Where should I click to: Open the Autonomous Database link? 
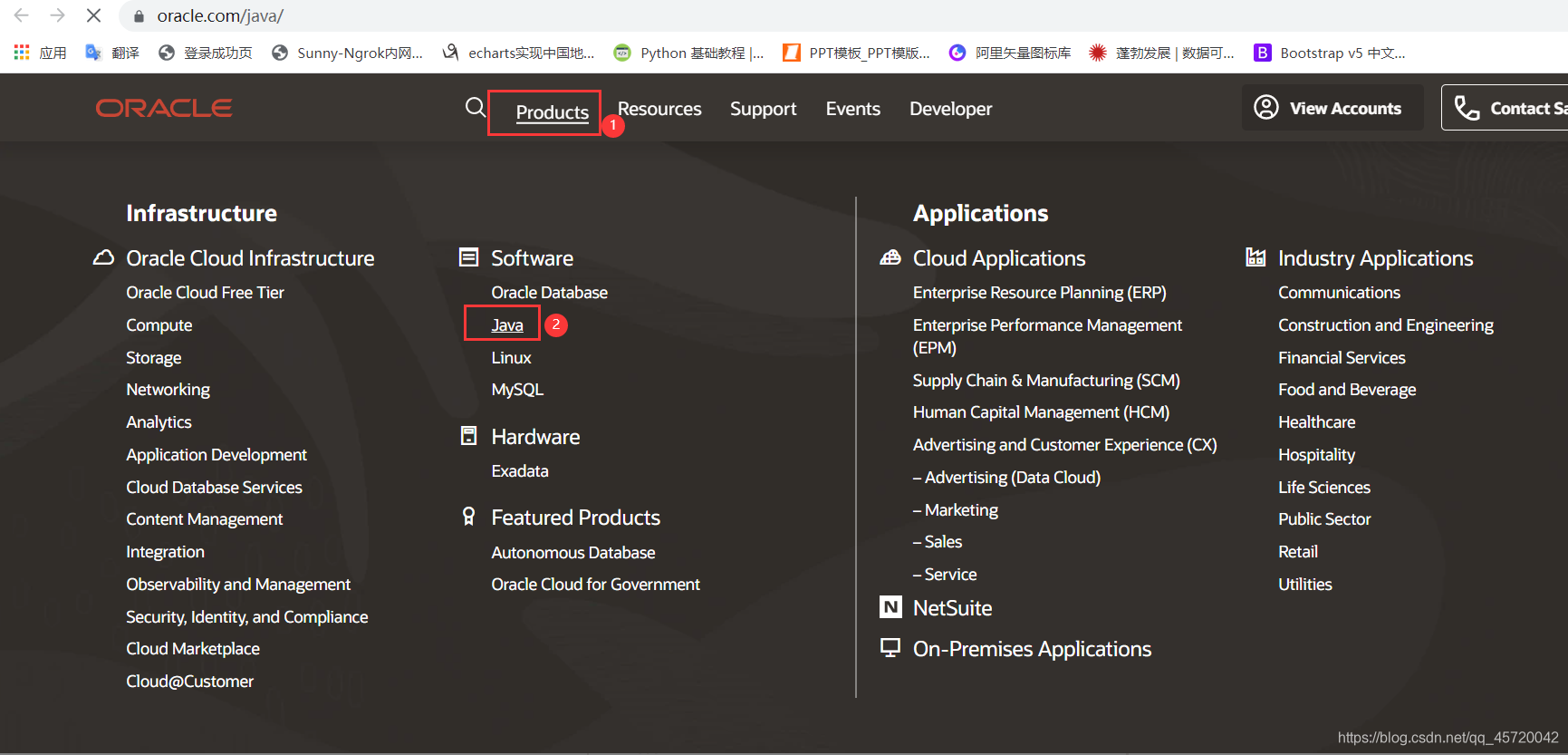572,552
